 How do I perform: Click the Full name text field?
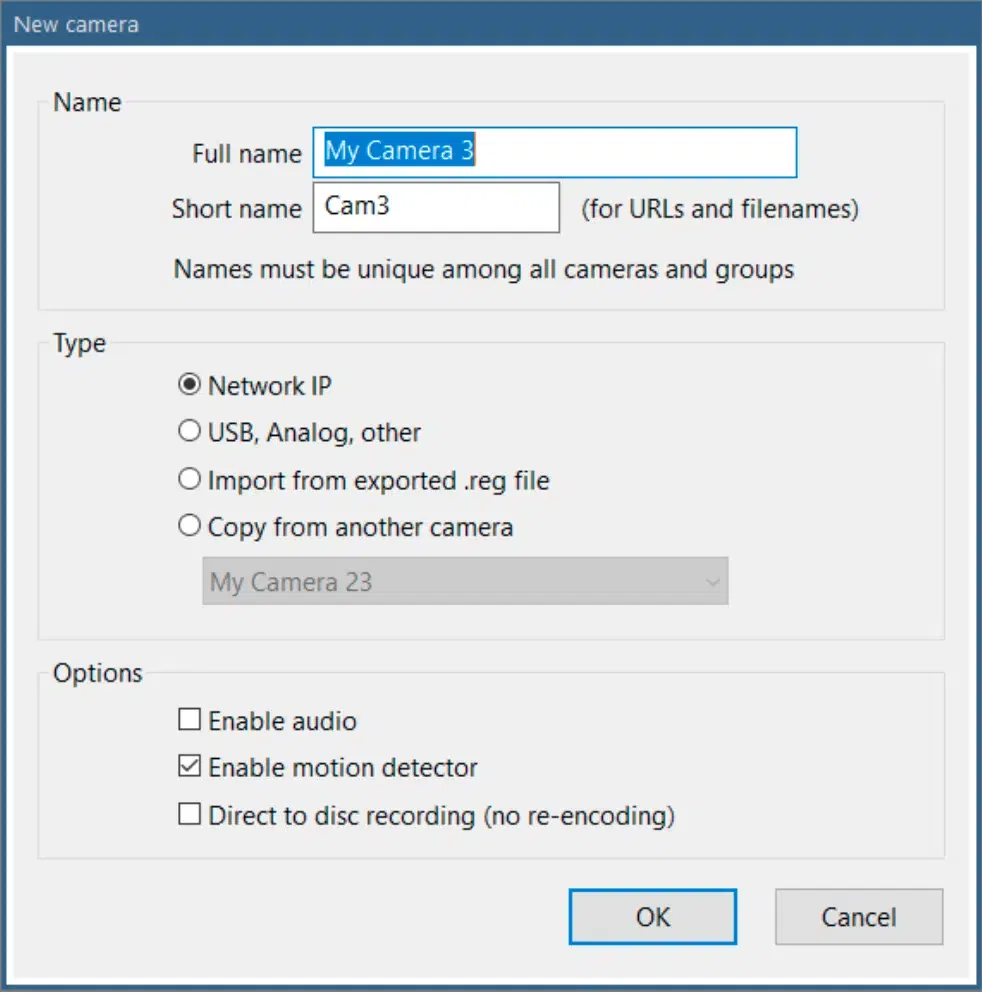click(x=554, y=152)
